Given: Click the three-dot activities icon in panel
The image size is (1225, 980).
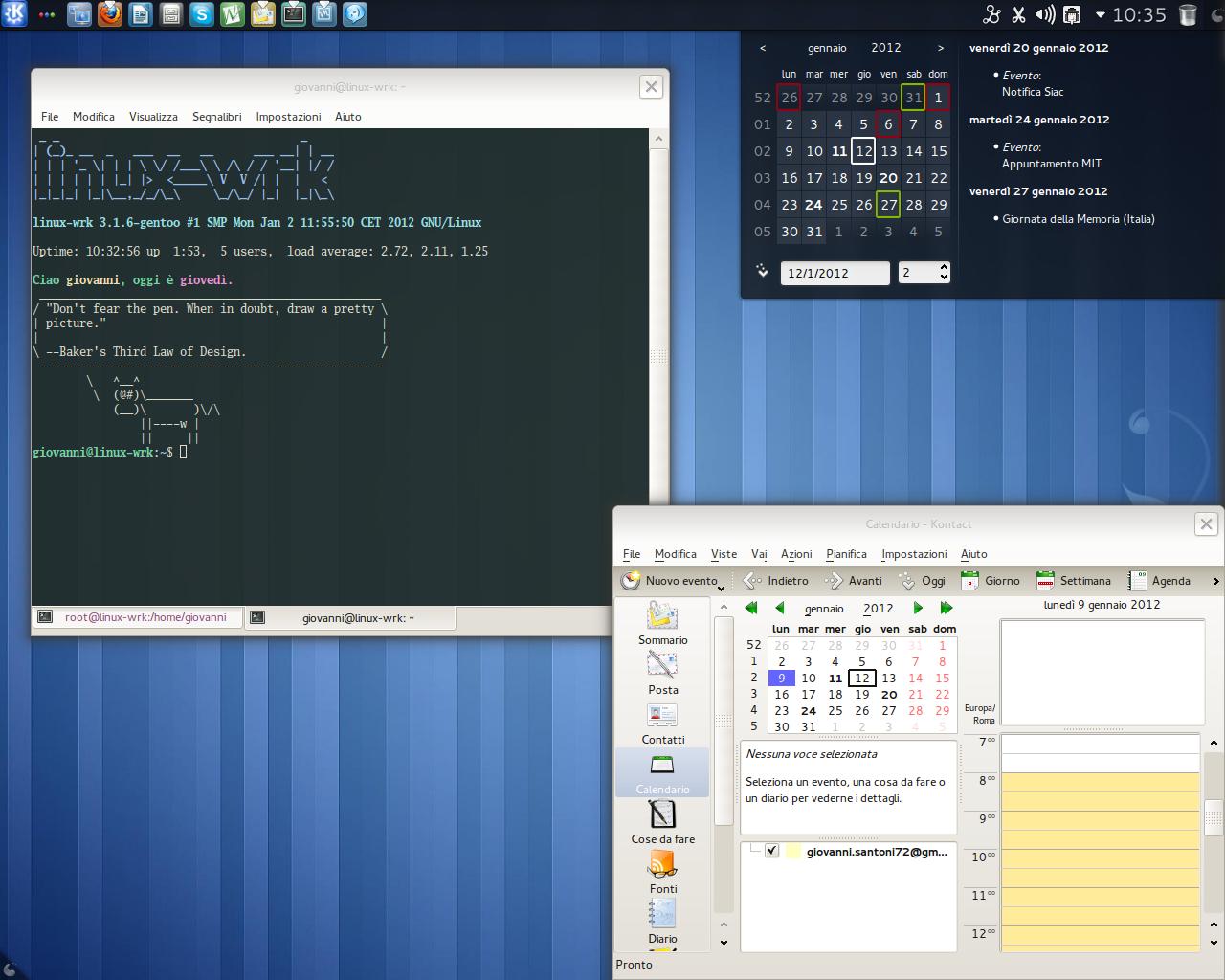Looking at the screenshot, I should pyautogui.click(x=45, y=15).
